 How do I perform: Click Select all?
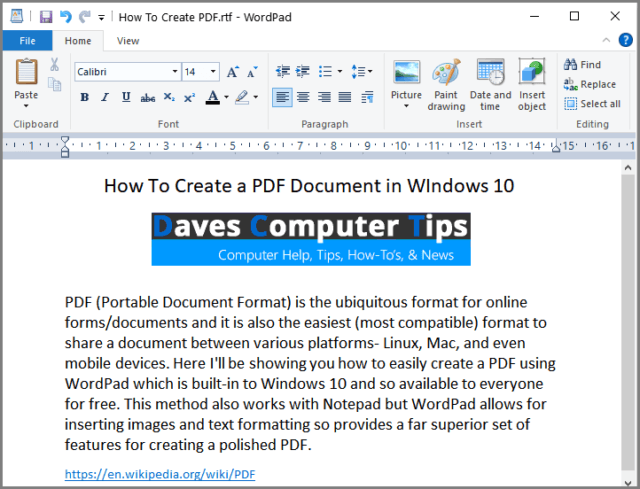point(592,104)
